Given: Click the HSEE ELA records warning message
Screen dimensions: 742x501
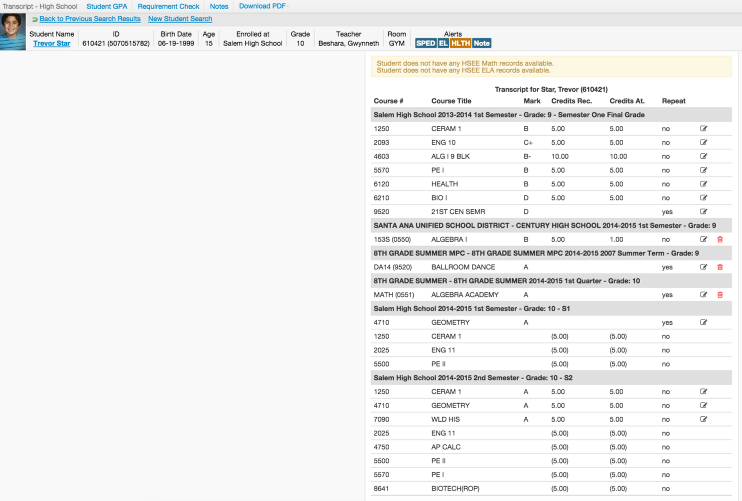Looking at the screenshot, I should click(x=463, y=70).
